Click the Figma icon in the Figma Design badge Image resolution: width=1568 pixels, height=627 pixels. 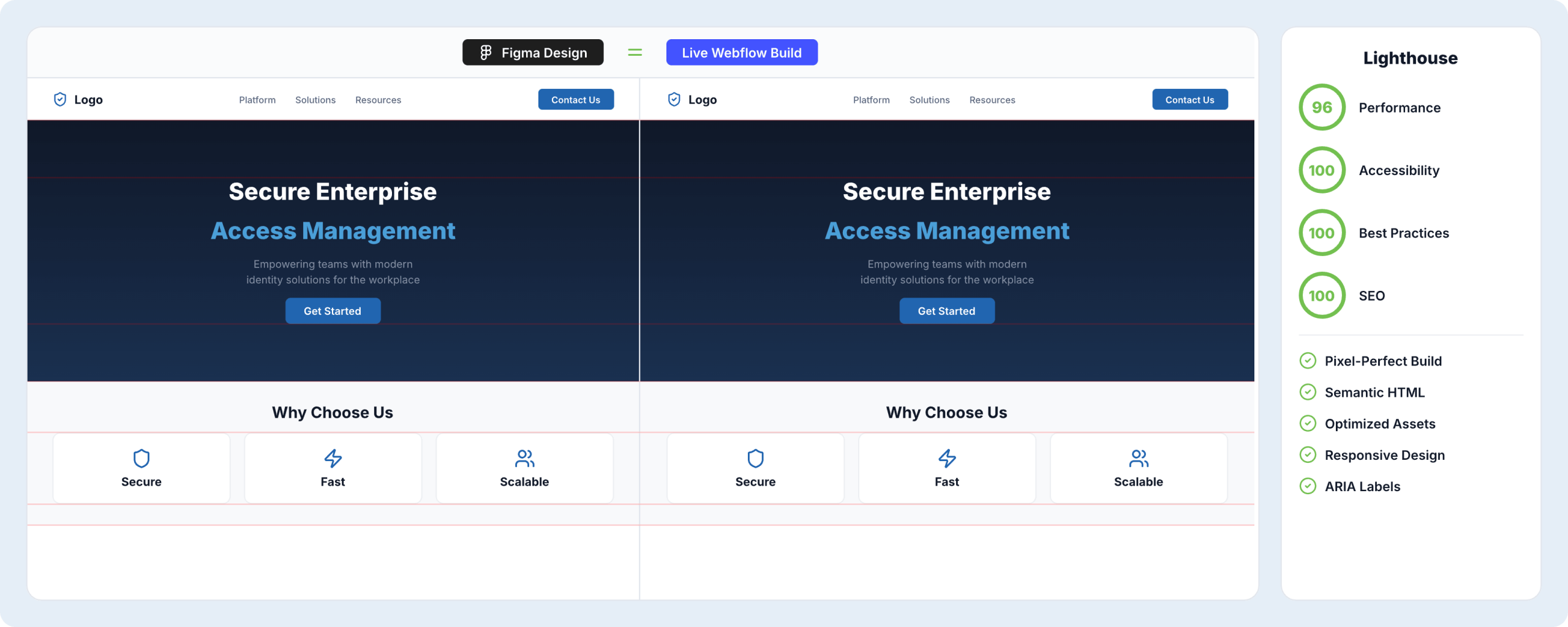pos(486,52)
